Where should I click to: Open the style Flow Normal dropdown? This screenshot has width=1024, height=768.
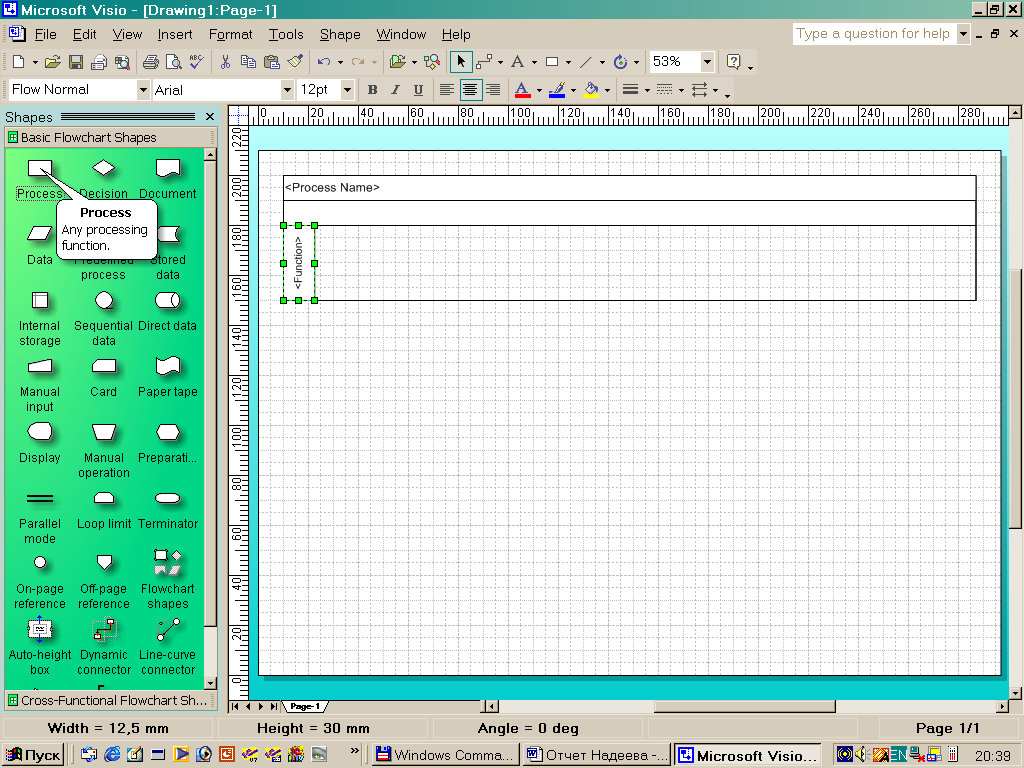pos(143,89)
